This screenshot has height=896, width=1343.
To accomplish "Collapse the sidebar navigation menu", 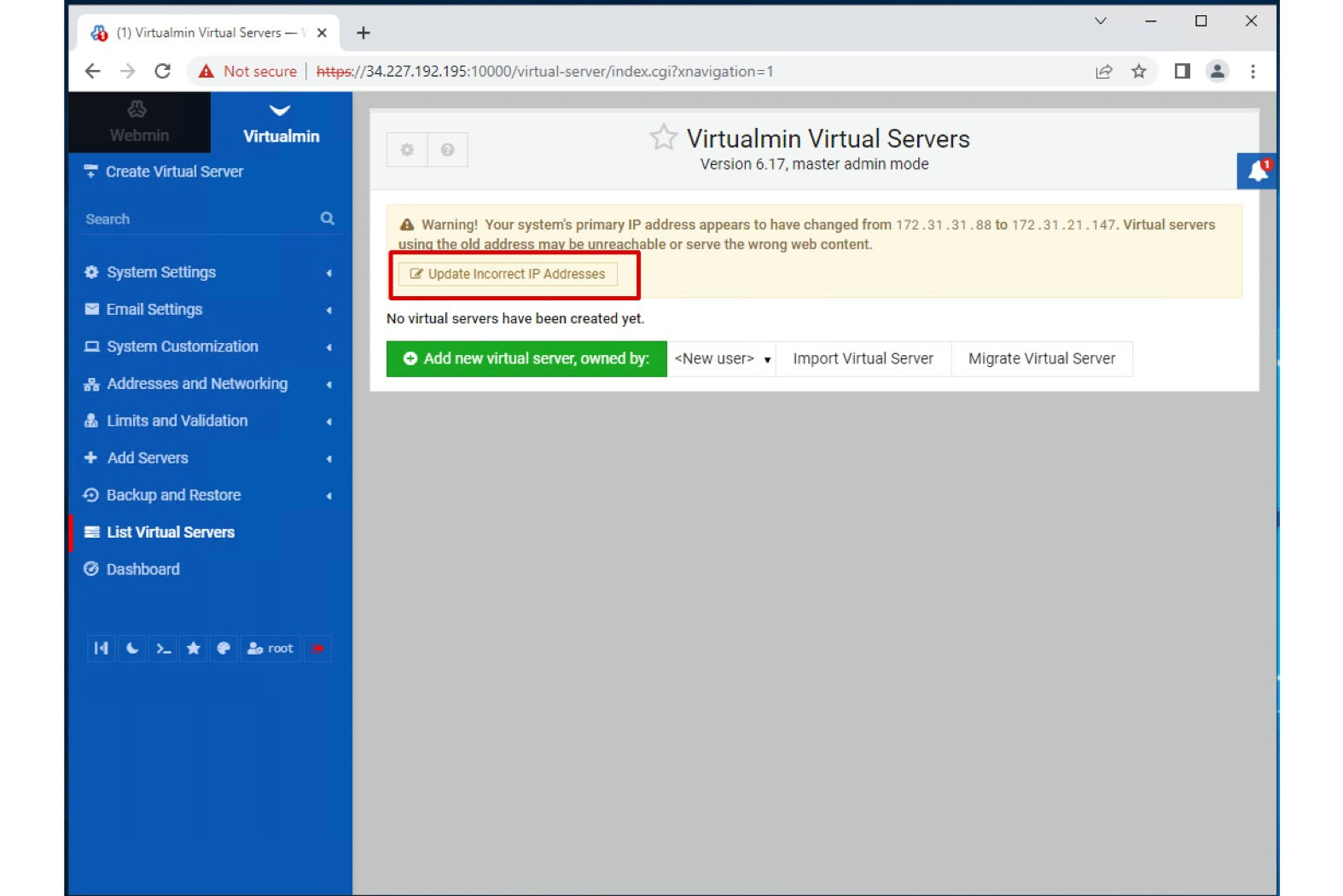I will (102, 649).
